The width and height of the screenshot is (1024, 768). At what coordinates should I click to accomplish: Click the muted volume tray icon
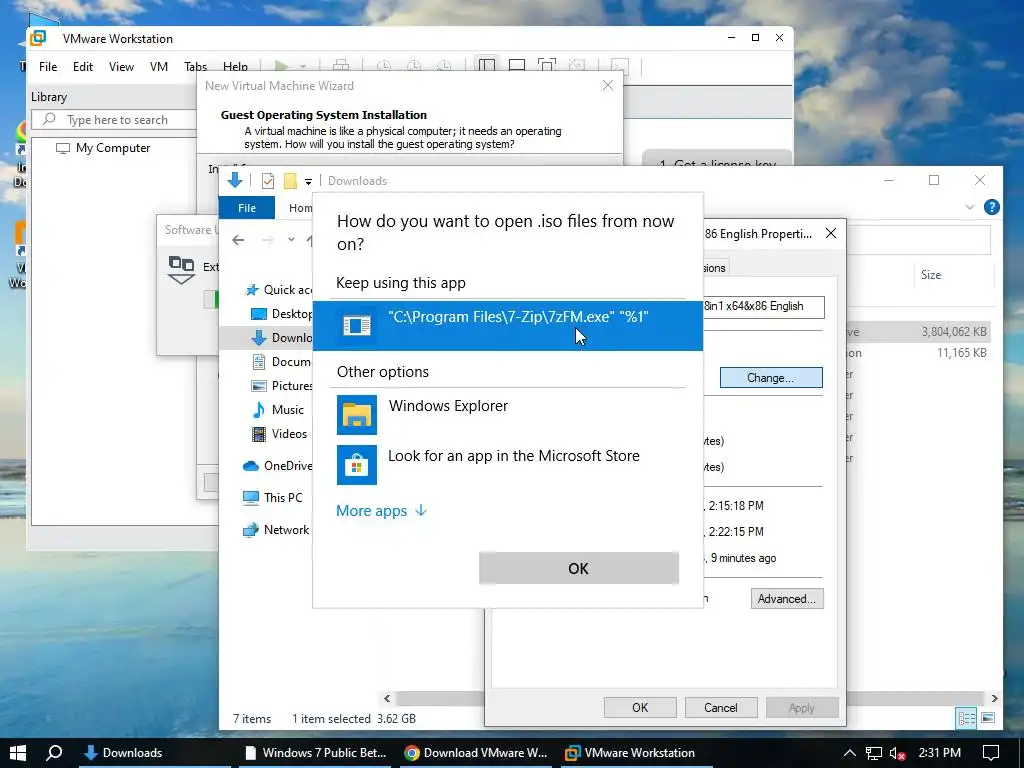click(x=897, y=753)
